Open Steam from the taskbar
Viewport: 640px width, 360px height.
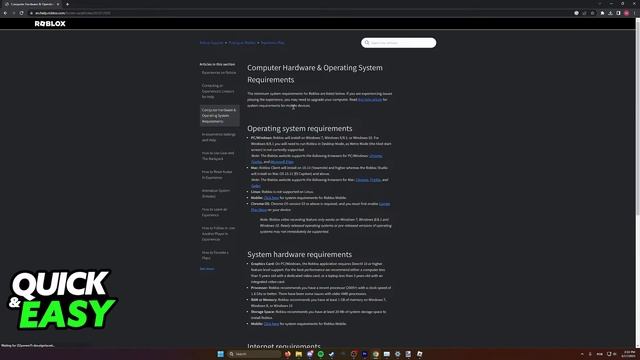[x=331, y=354]
